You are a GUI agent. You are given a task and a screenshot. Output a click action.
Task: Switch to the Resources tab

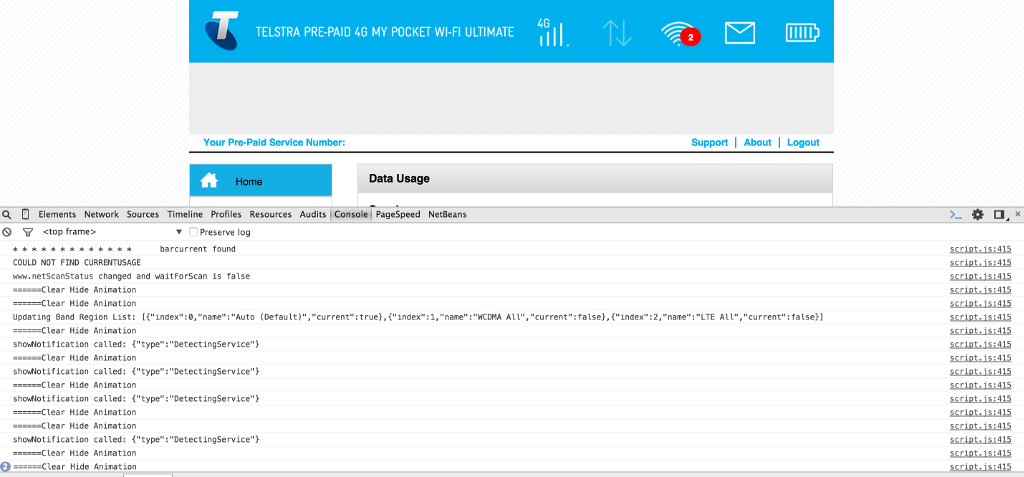(270, 214)
